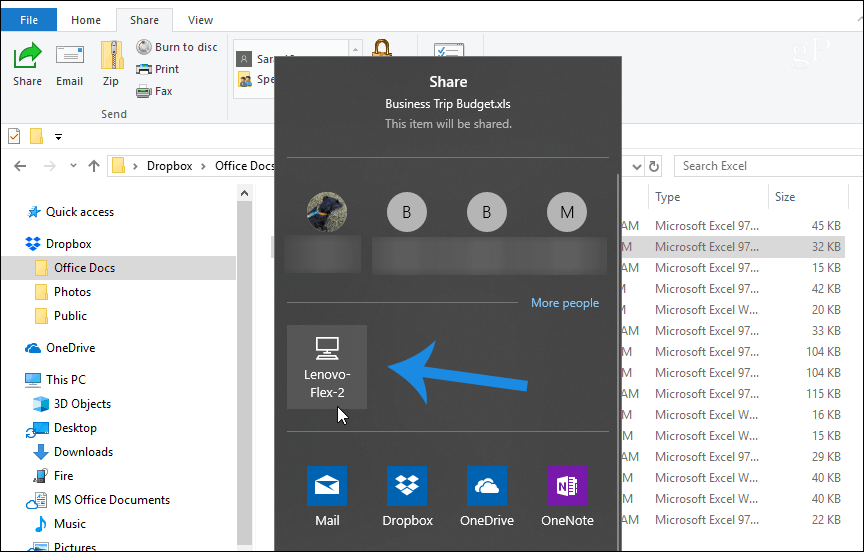Viewport: 864px width, 552px height.
Task: Click Office Docs in the address path
Action: (x=244, y=166)
